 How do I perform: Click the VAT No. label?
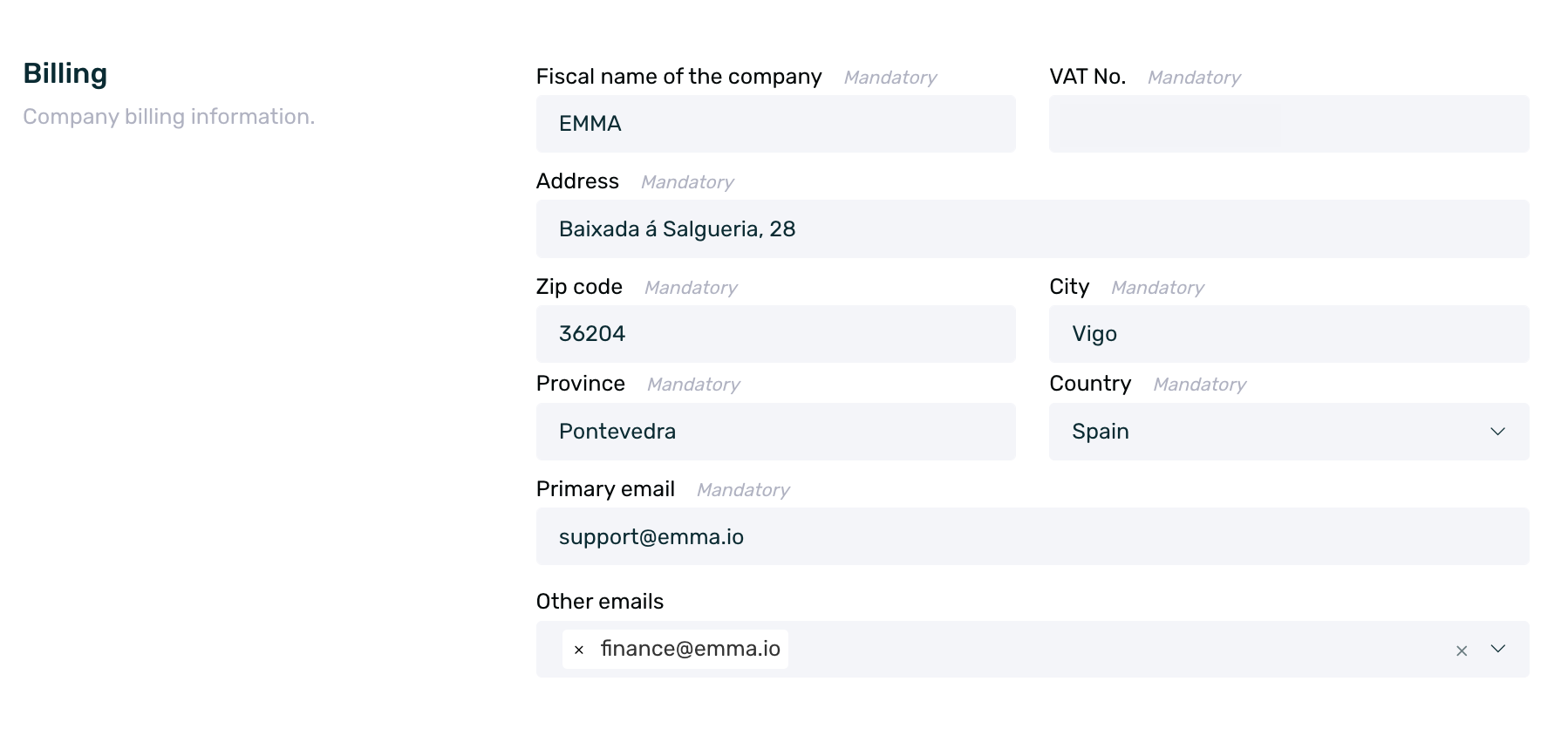coord(1087,77)
